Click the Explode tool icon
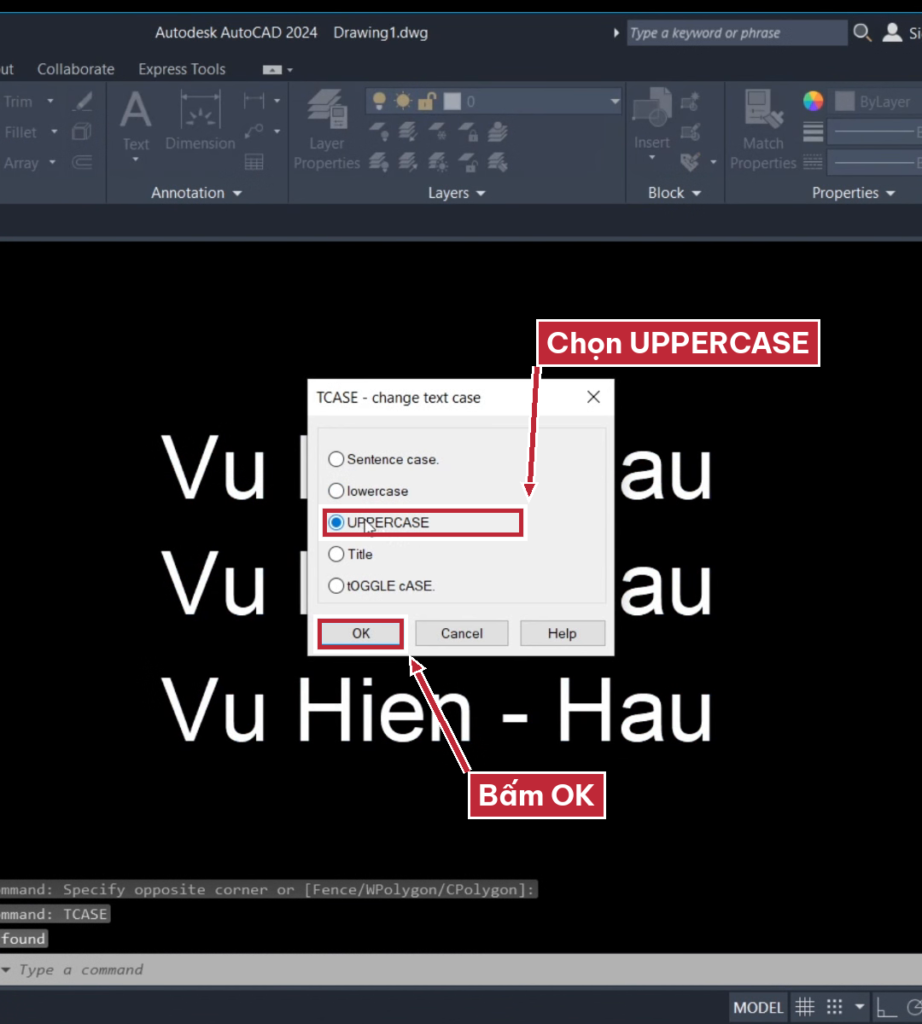The width and height of the screenshot is (922, 1024). [x=82, y=132]
